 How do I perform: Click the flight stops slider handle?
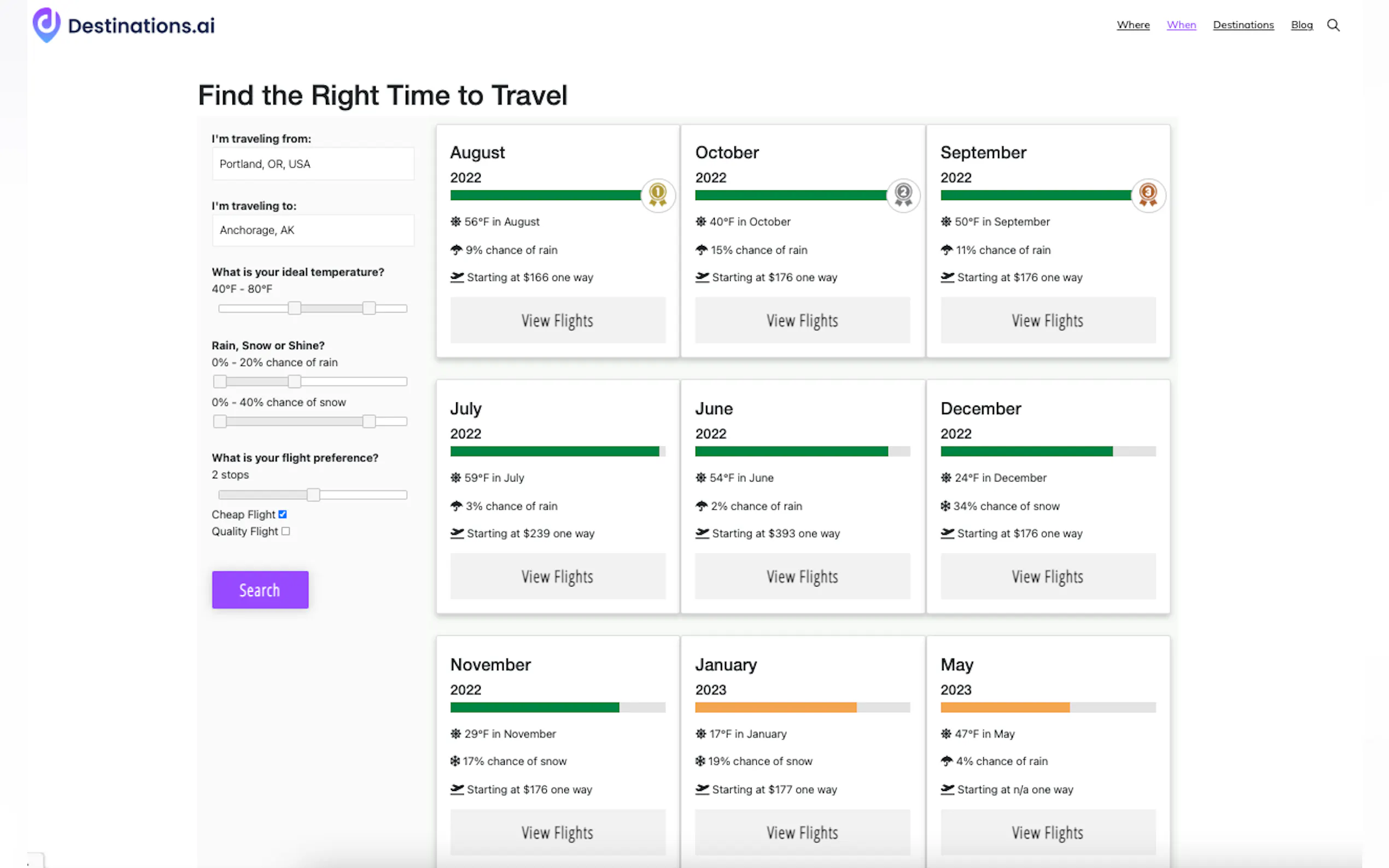pos(313,495)
